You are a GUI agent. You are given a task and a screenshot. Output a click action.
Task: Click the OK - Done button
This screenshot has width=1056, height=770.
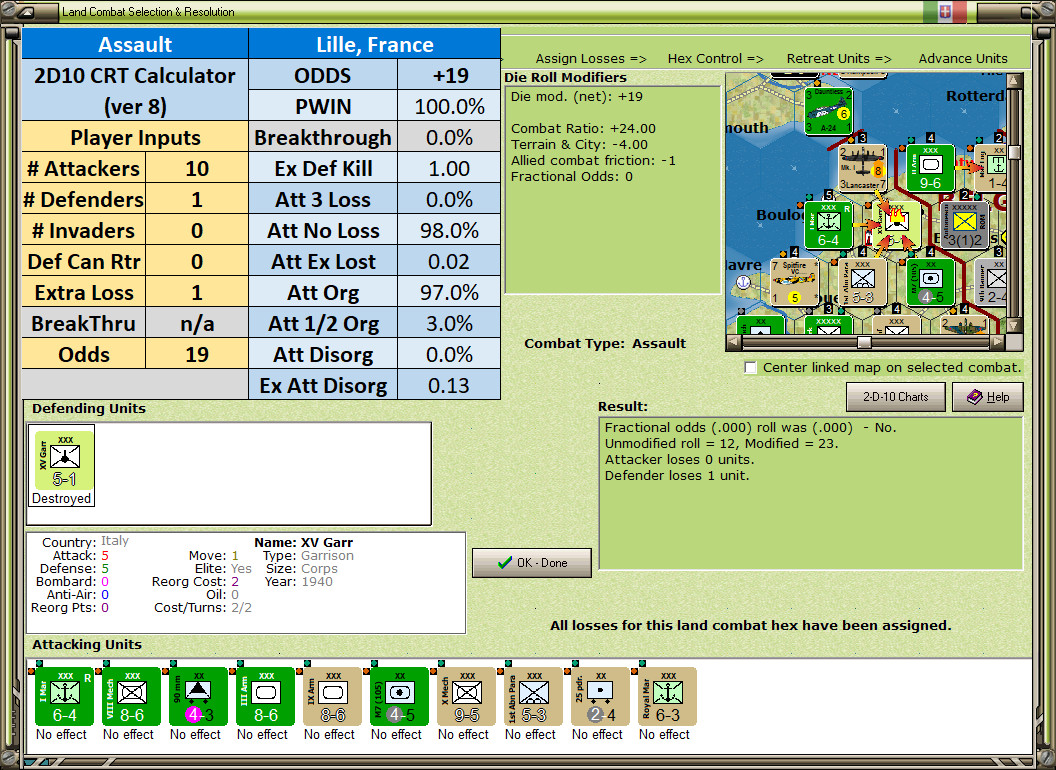532,563
